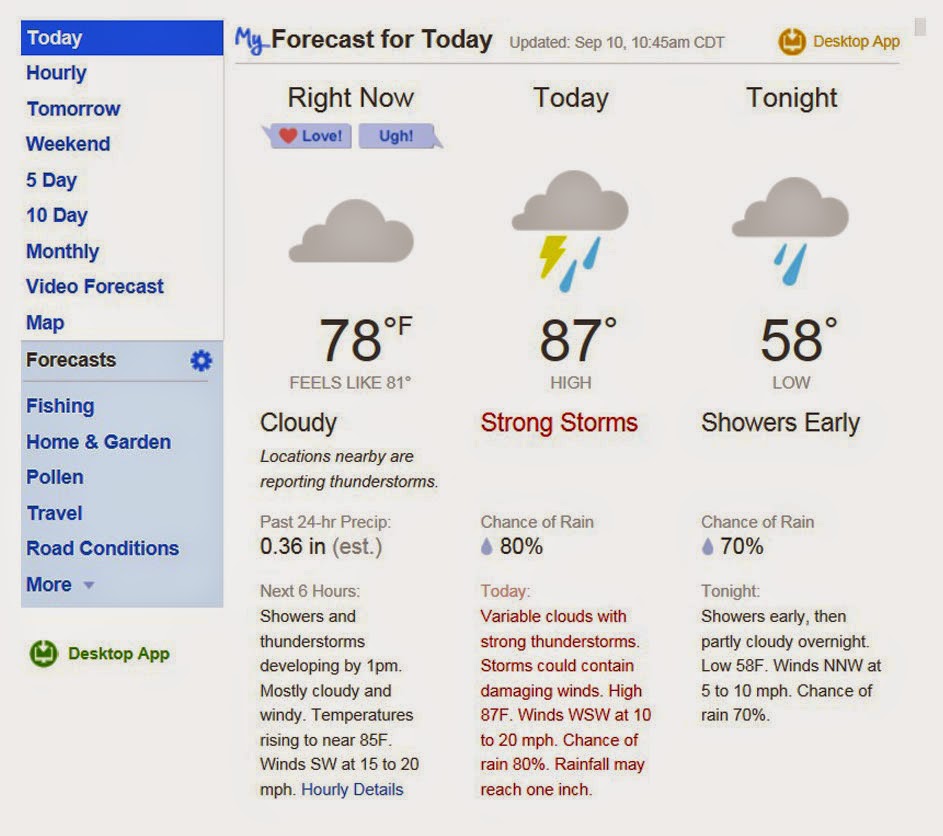Click the rain droplet beside 70% chance

(708, 547)
